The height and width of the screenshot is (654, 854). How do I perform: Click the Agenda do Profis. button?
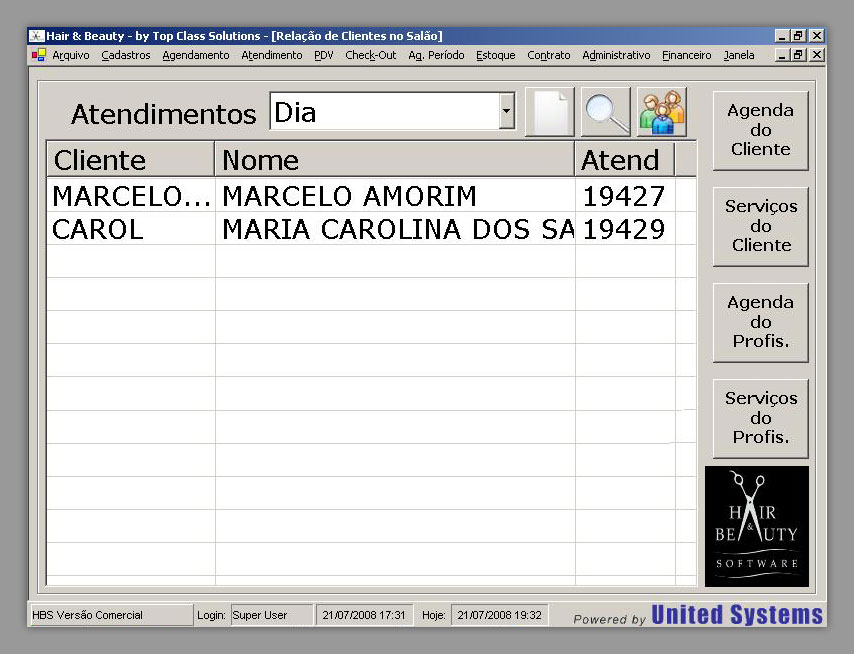tap(760, 322)
